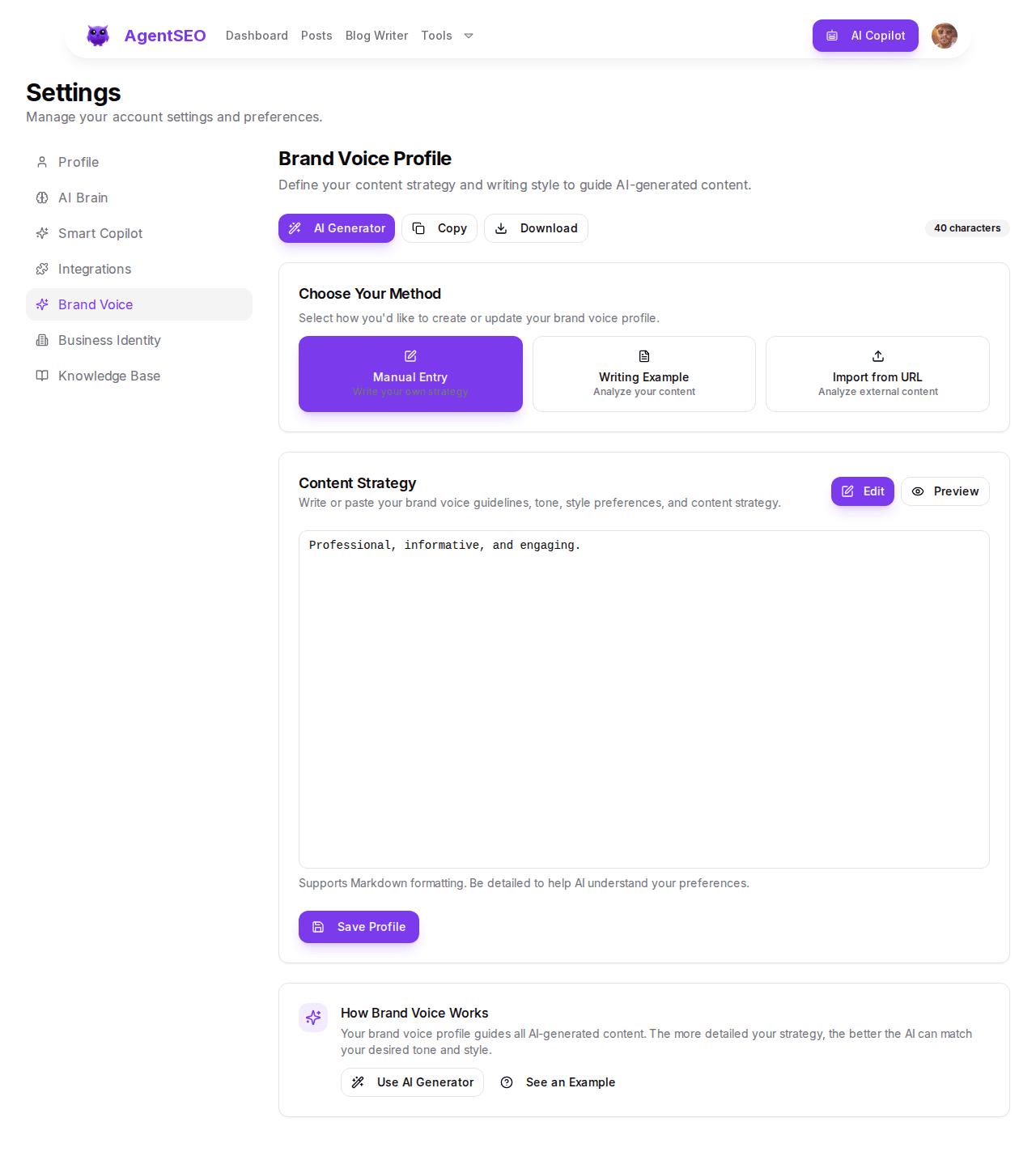The image size is (1036, 1156).
Task: Select the Profile person icon in sidebar
Action: (x=42, y=162)
